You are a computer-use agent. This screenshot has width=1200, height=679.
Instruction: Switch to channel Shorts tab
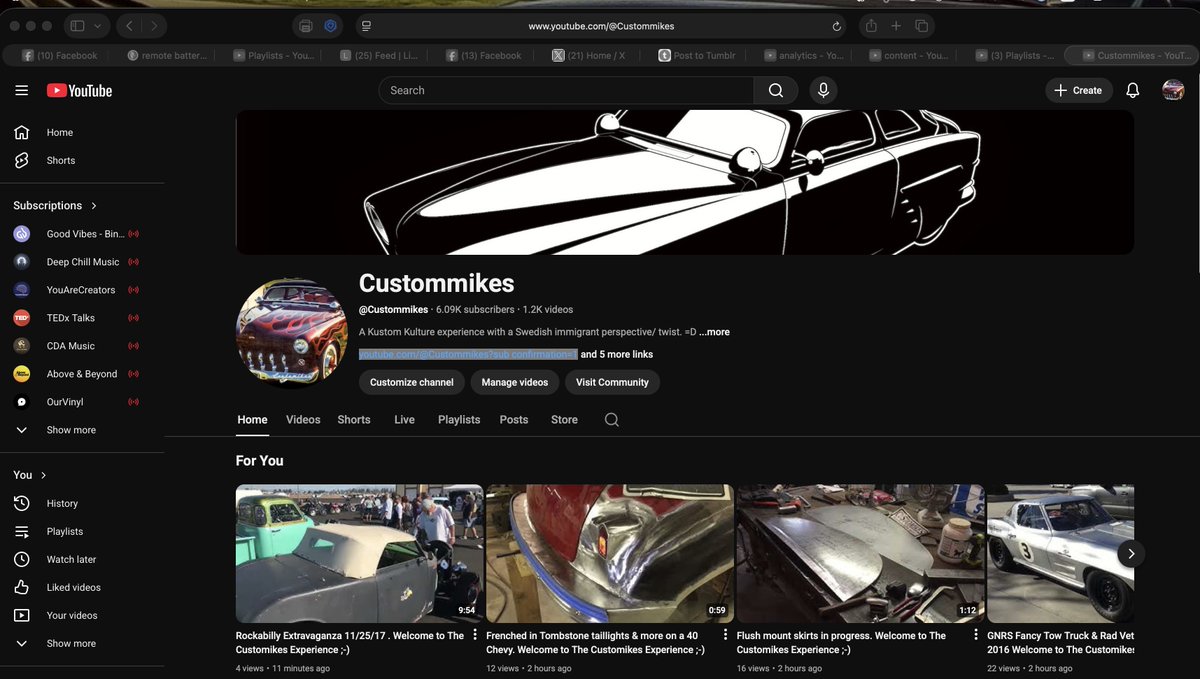[354, 420]
